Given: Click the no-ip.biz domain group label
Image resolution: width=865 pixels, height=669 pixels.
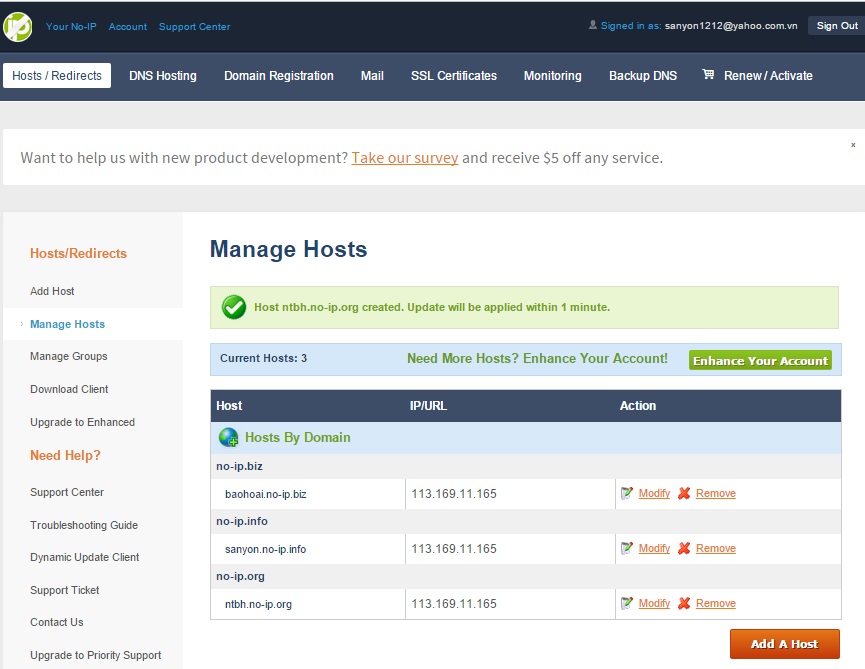Looking at the screenshot, I should pyautogui.click(x=239, y=466).
